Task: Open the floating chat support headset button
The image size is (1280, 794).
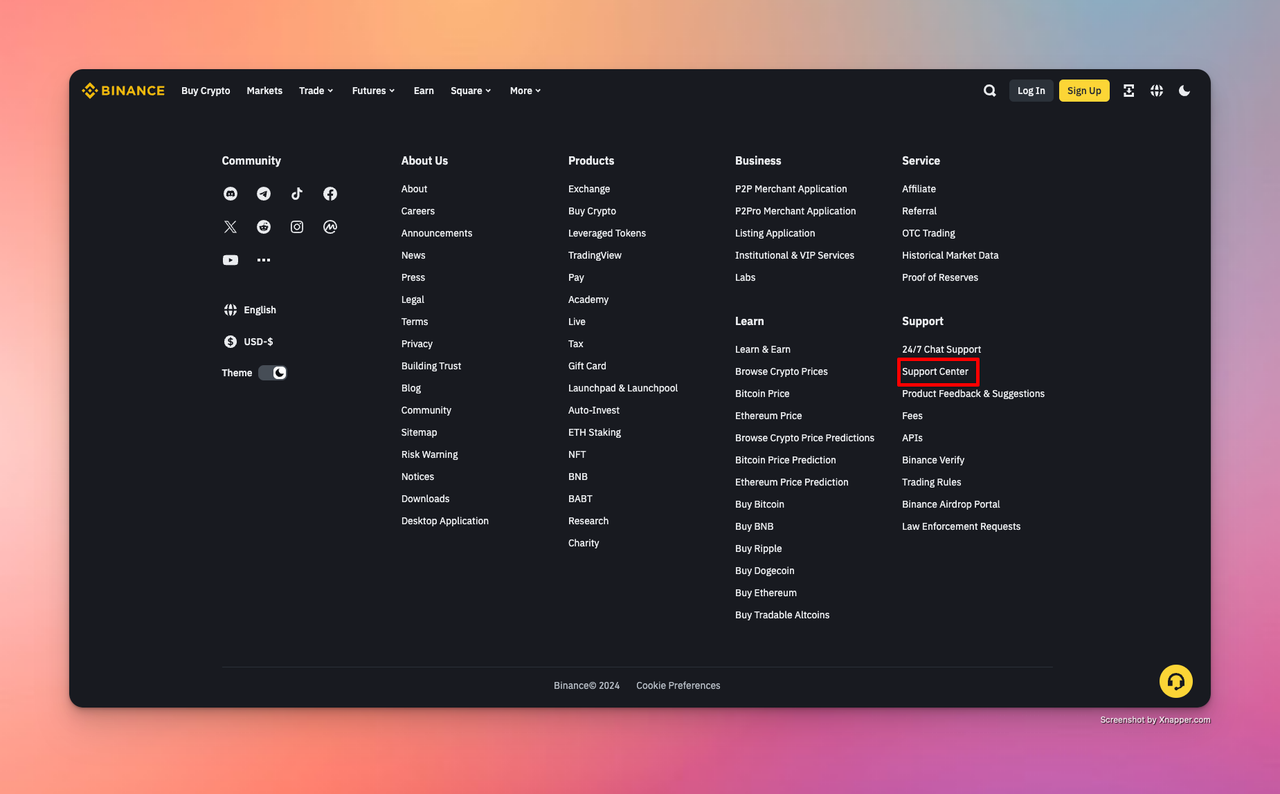Action: [x=1176, y=681]
